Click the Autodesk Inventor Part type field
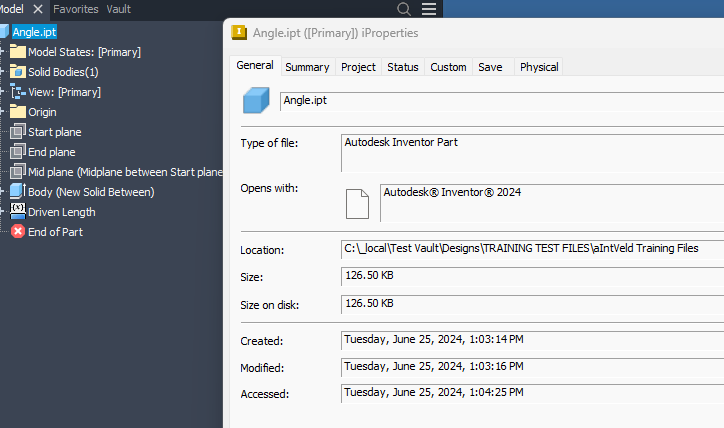Screen dimensions: 724x428 [x=532, y=153]
